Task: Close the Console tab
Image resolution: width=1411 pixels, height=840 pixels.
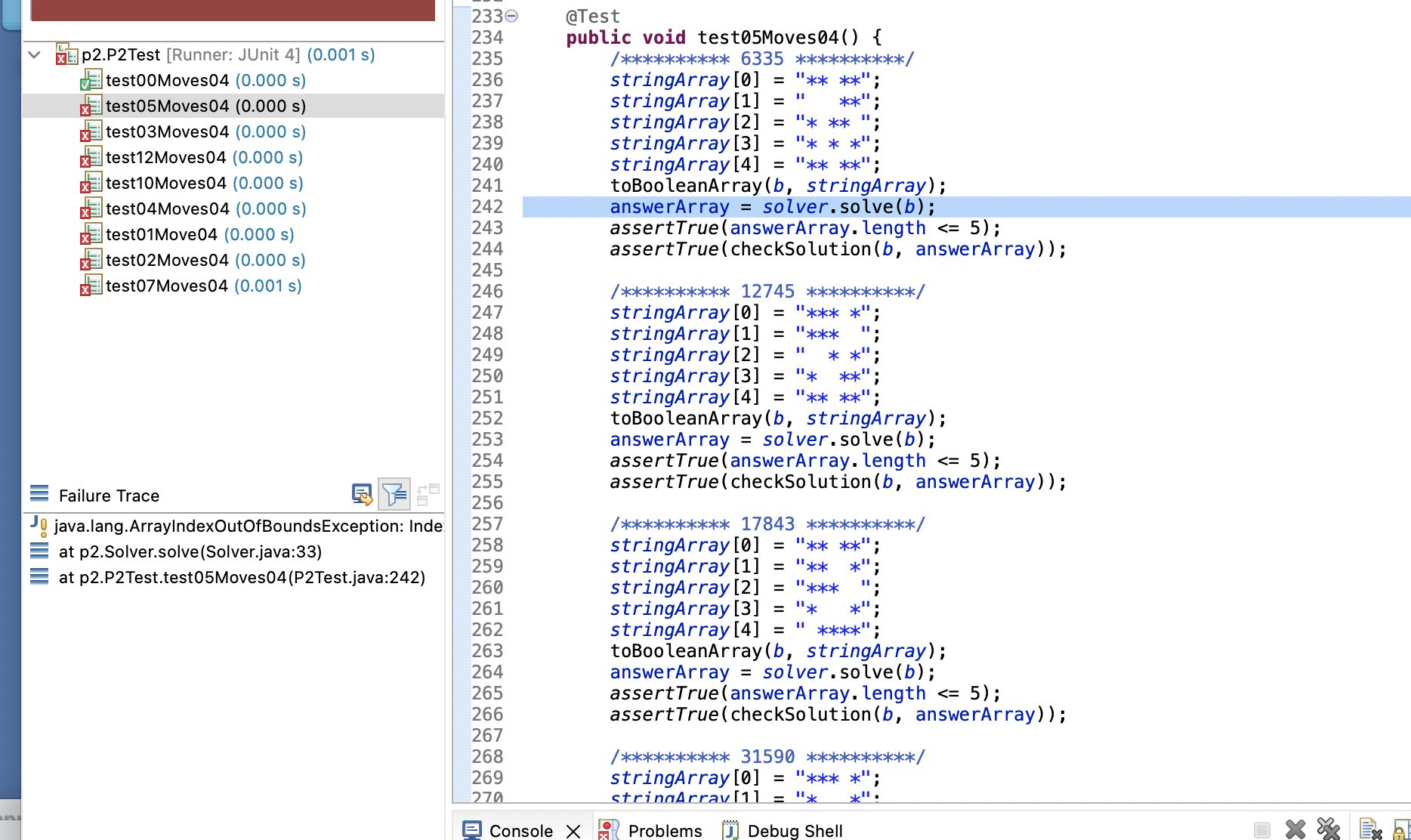Action: click(x=573, y=831)
